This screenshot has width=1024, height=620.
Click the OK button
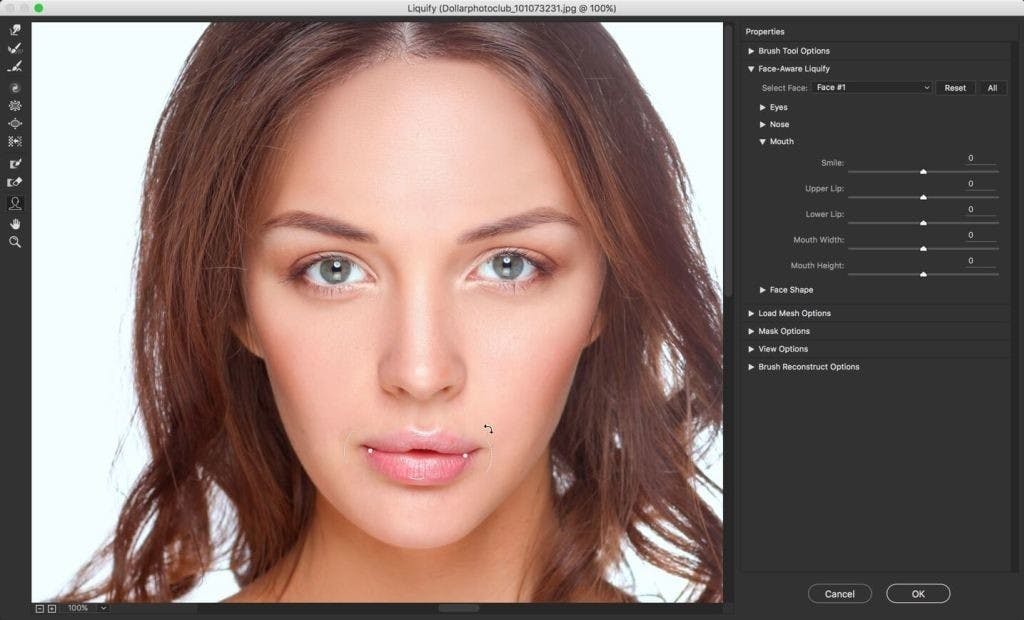click(918, 594)
